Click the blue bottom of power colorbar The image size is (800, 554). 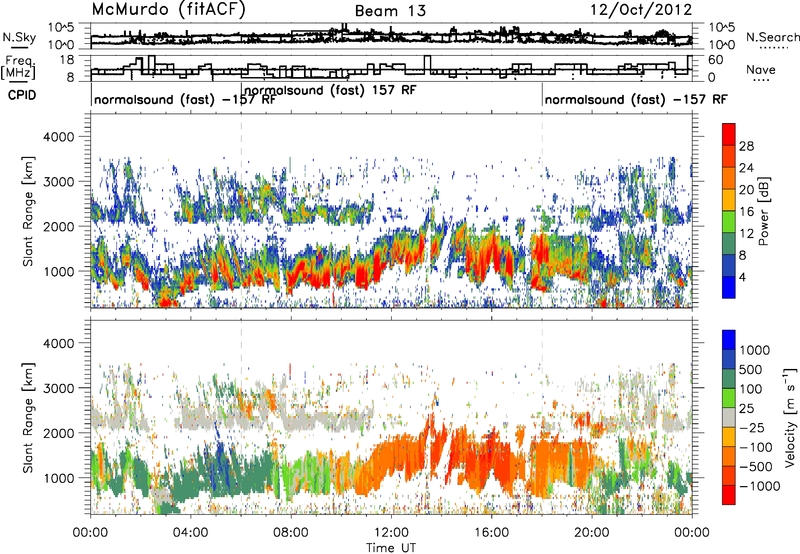click(729, 287)
